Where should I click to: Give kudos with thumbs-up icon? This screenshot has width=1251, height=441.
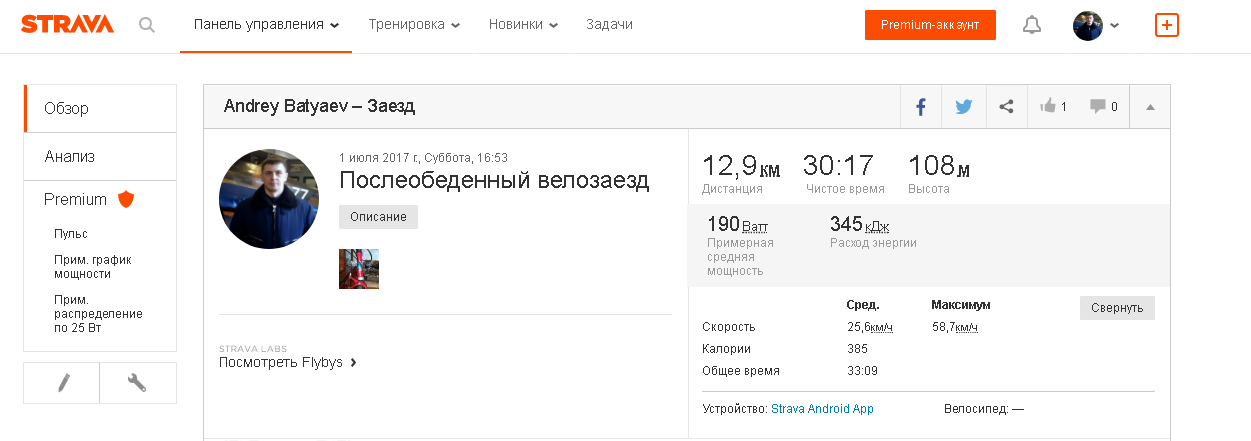point(1053,107)
